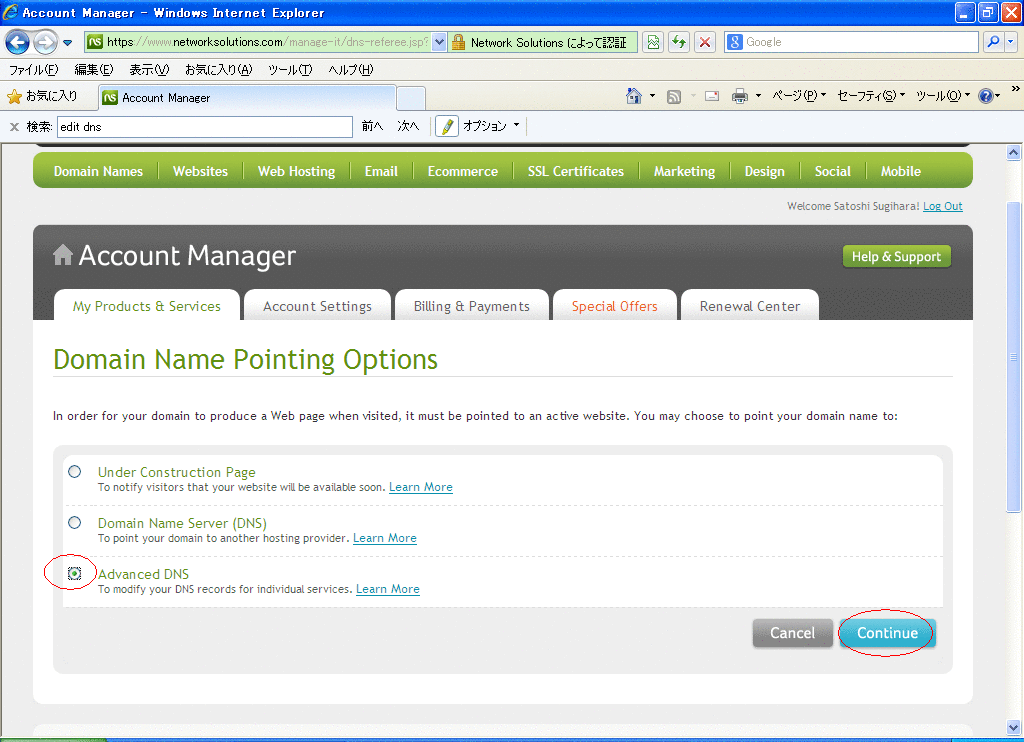The height and width of the screenshot is (742, 1024).
Task: Click the security lock icon in the address bar
Action: (x=458, y=42)
